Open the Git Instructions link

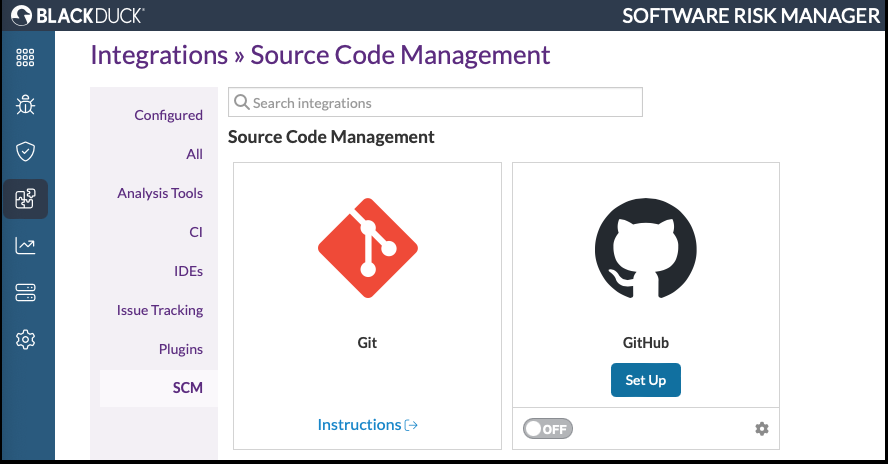368,425
